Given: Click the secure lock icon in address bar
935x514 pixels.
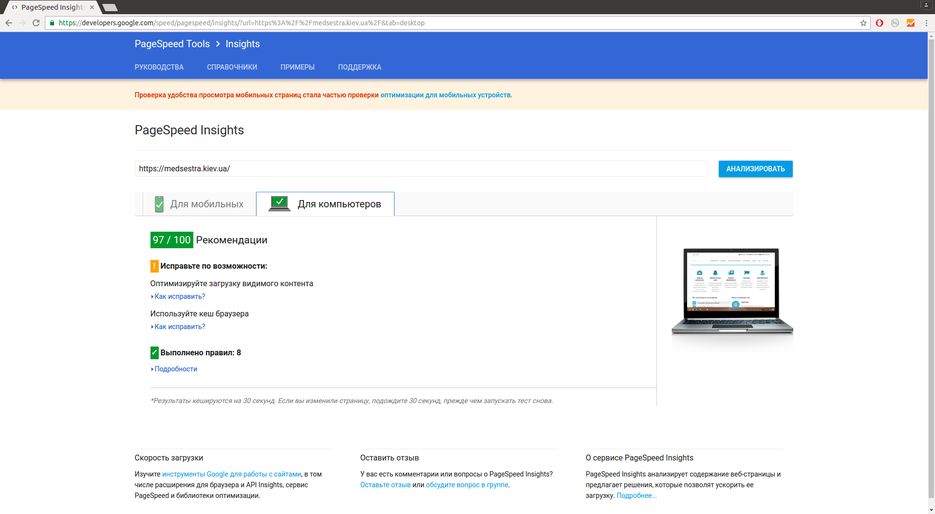Looking at the screenshot, I should (52, 23).
